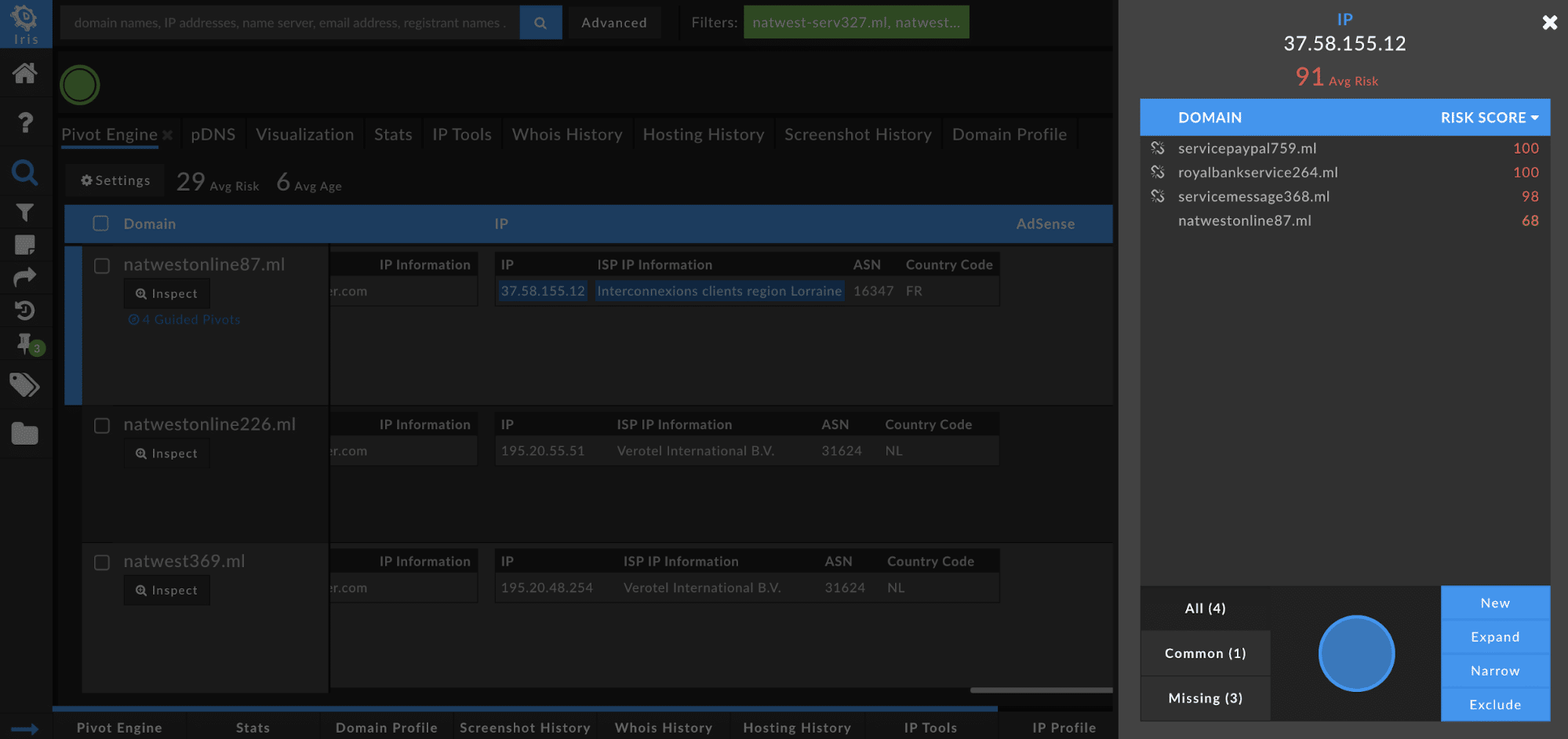The width and height of the screenshot is (1568, 739).
Task: Open the top Stats tab
Action: point(393,134)
